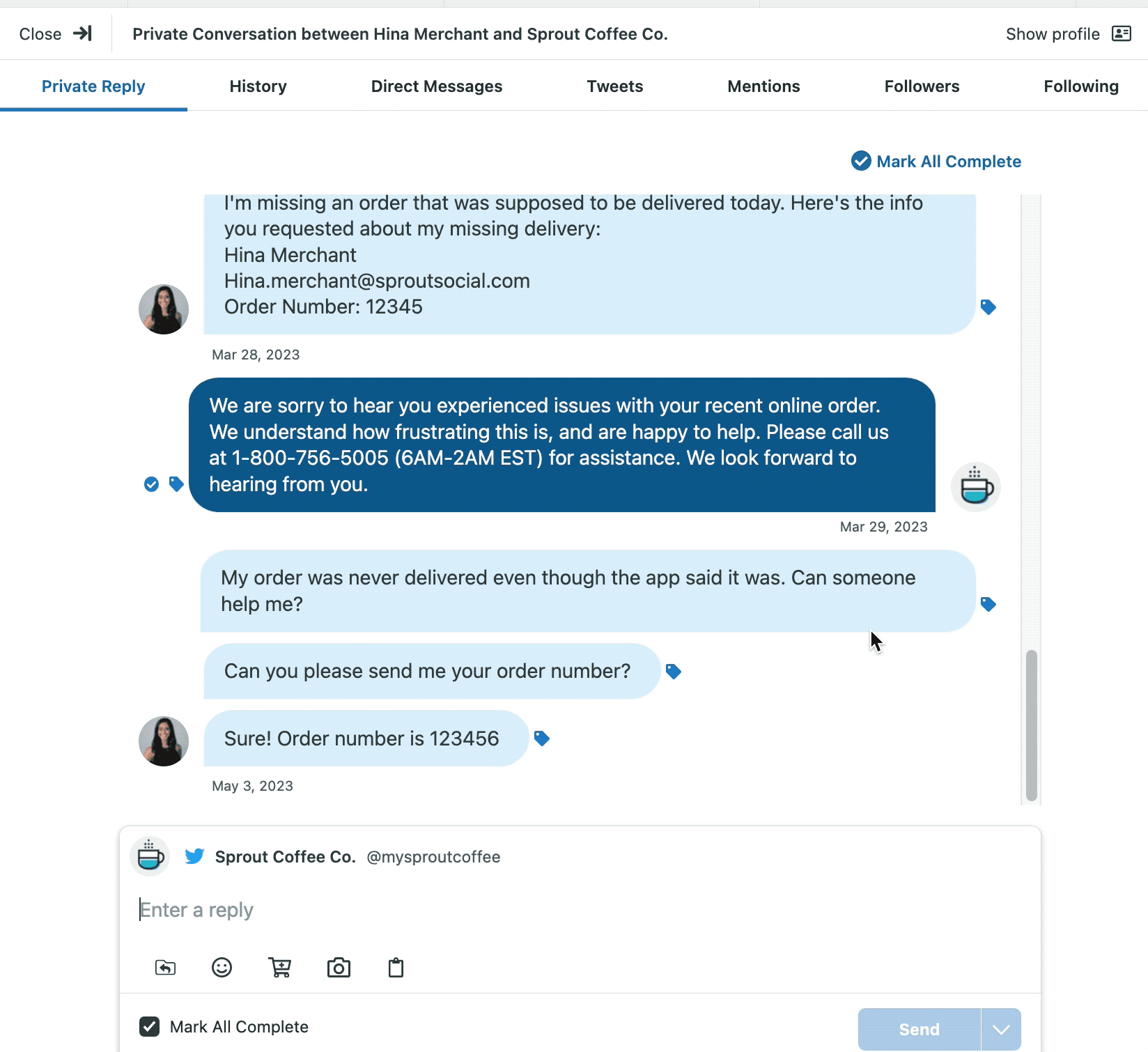Click the 'Sure! Order number is 123456' bubble
Viewport: 1148px width, 1052px height.
click(x=366, y=738)
